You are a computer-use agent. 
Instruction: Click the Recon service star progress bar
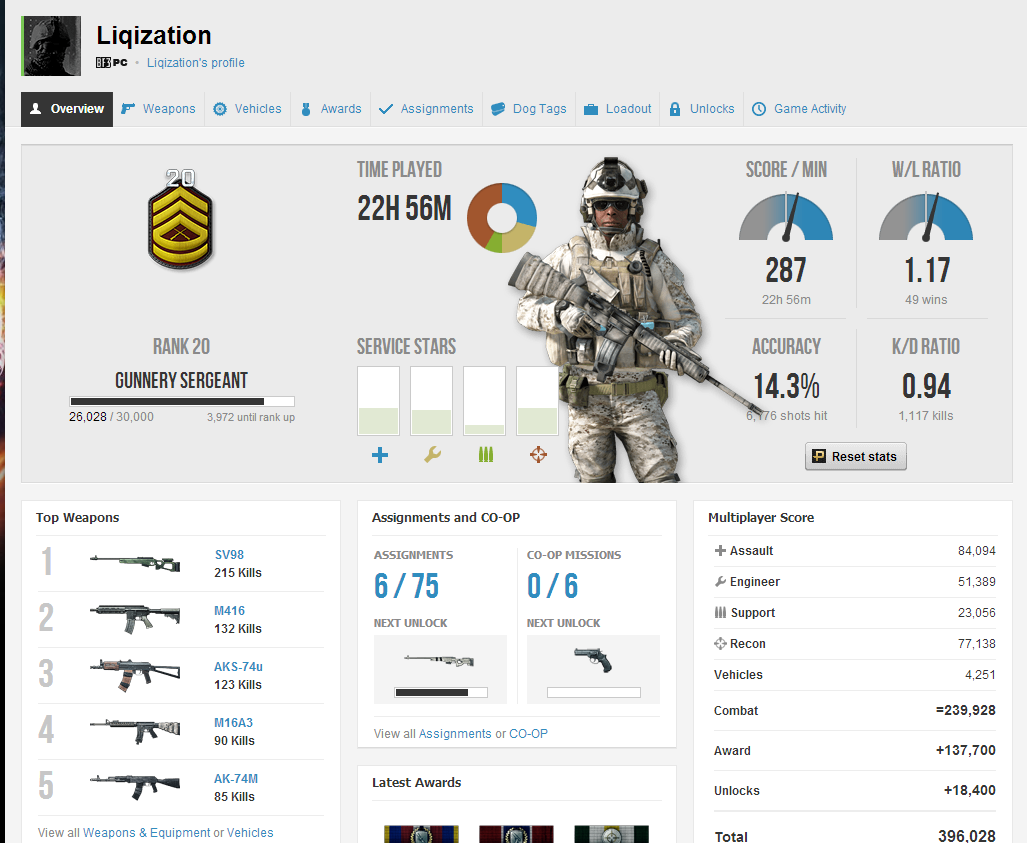pos(537,401)
